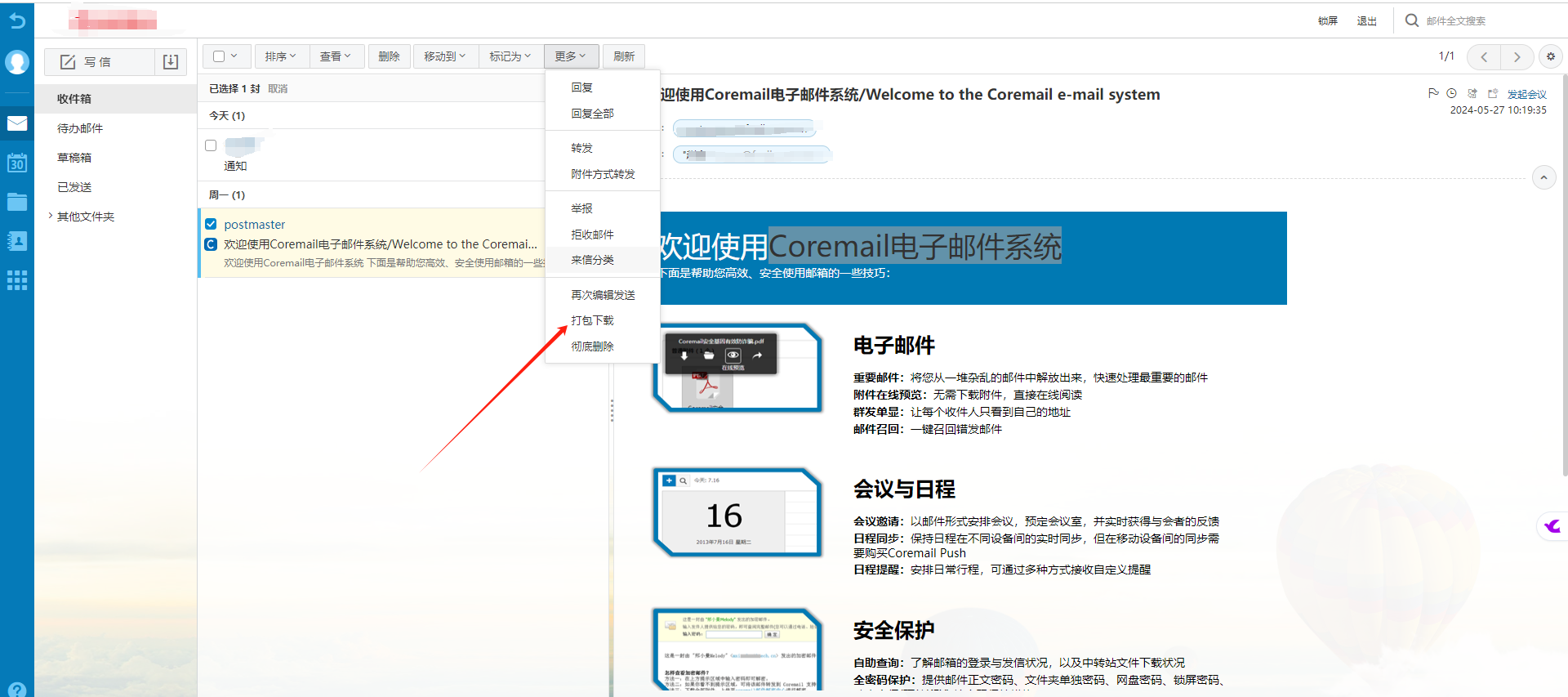Open the user avatar profile

click(17, 62)
